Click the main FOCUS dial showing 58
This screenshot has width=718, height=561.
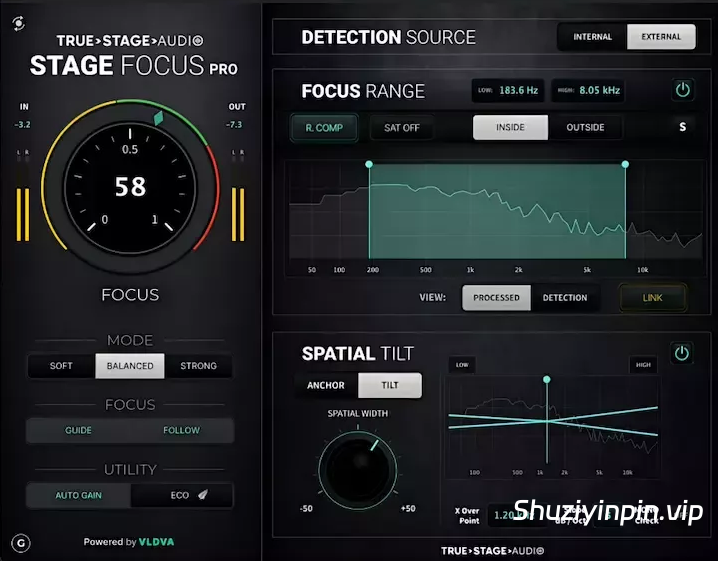(x=131, y=187)
